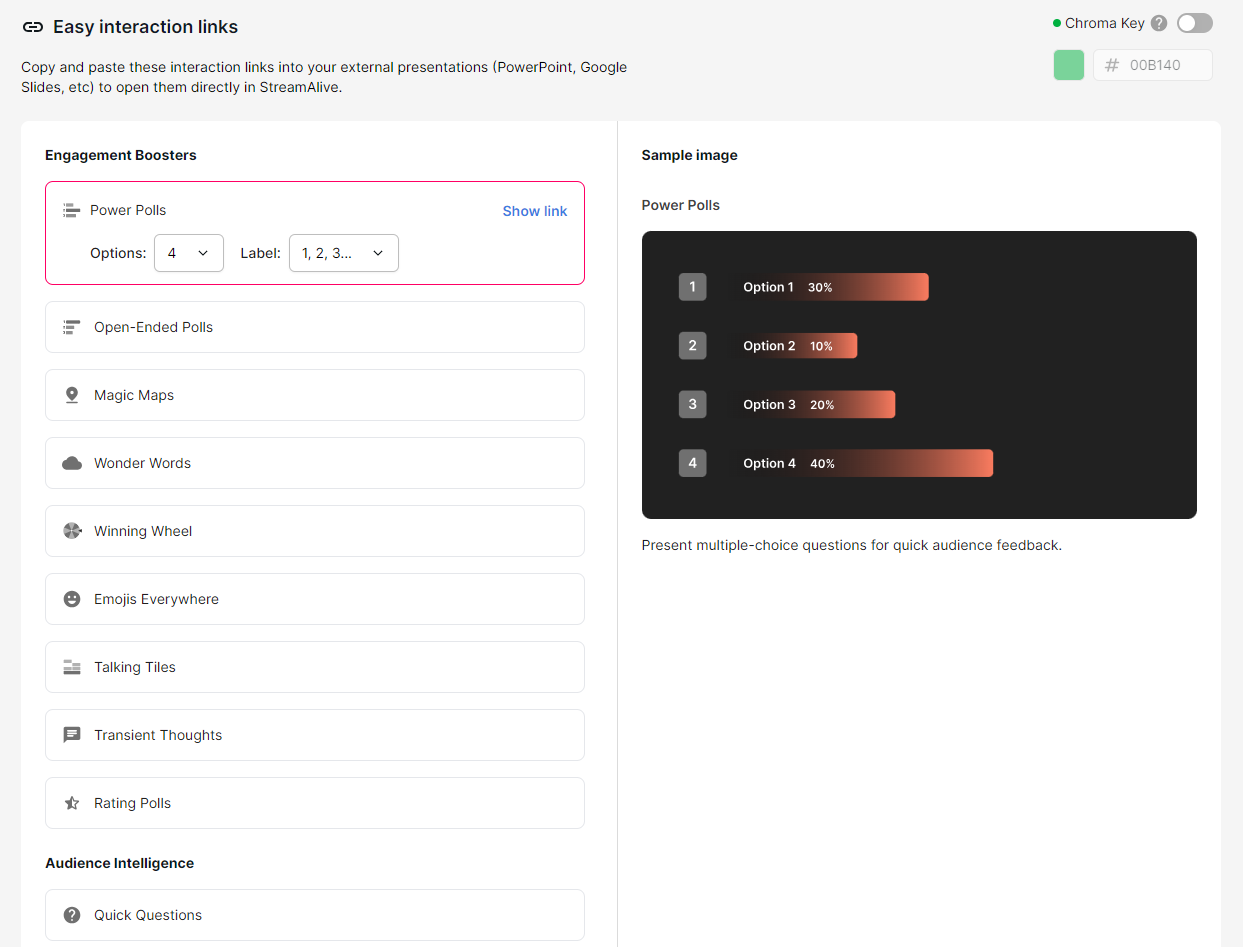The height and width of the screenshot is (947, 1243).
Task: Click the green chroma color swatch
Action: (x=1069, y=65)
